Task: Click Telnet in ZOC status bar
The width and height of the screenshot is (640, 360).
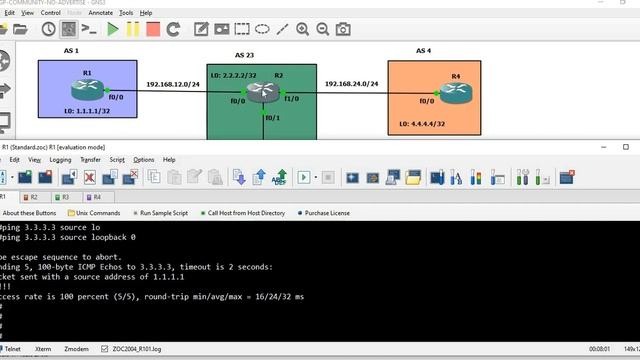Action: point(13,349)
